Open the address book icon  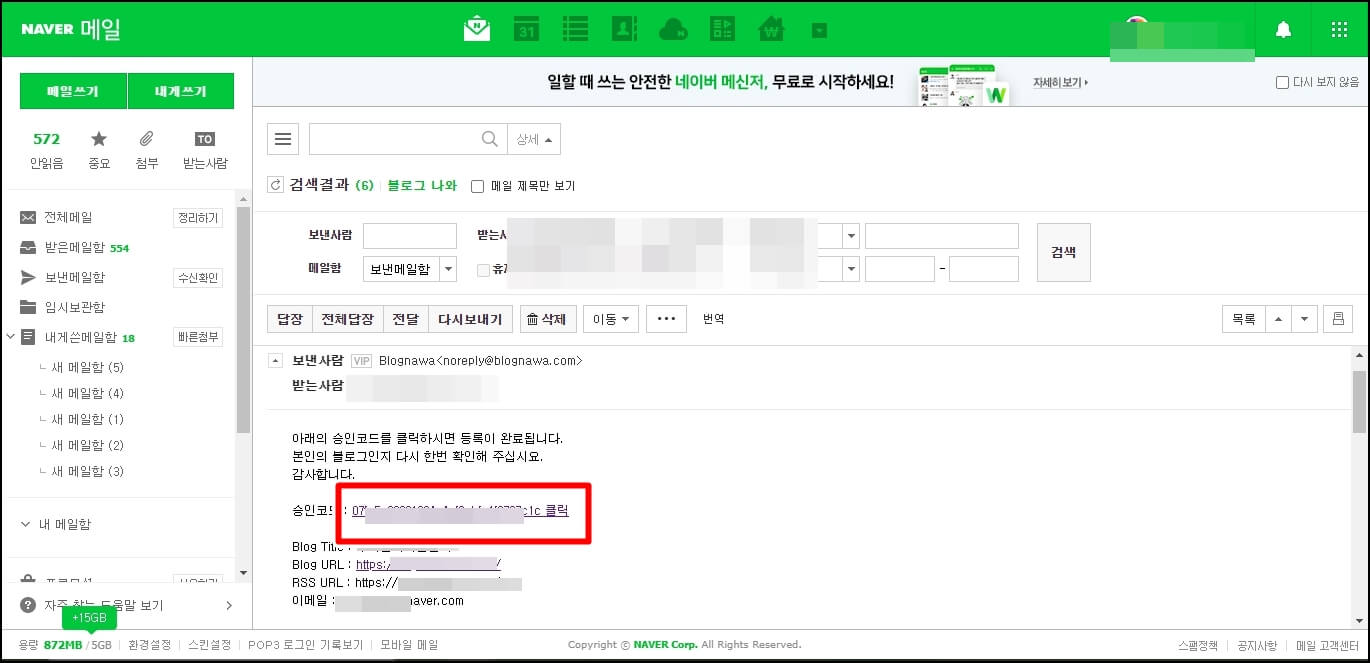[x=624, y=29]
